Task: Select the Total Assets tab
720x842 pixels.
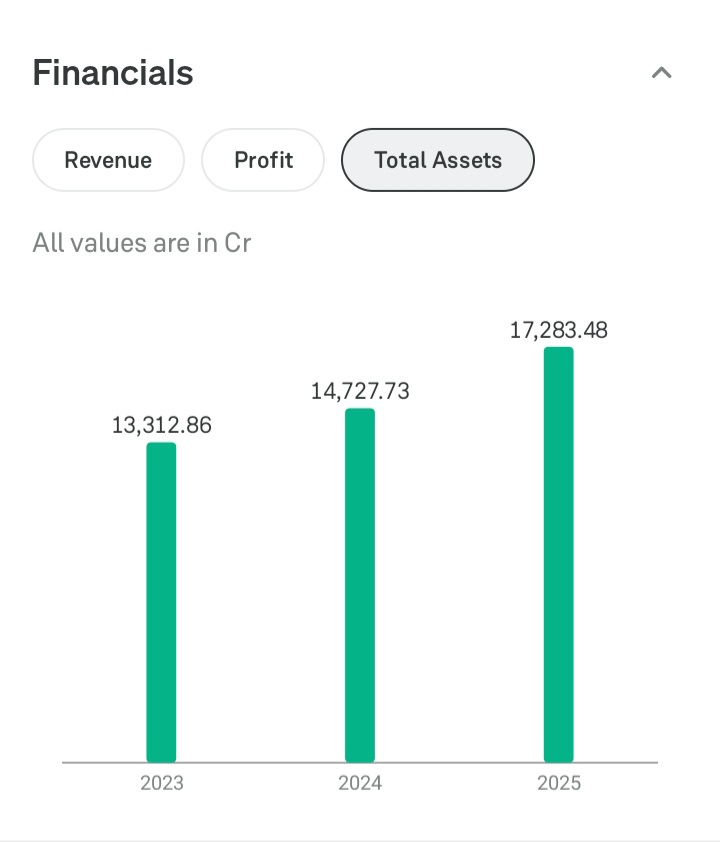Action: (438, 160)
